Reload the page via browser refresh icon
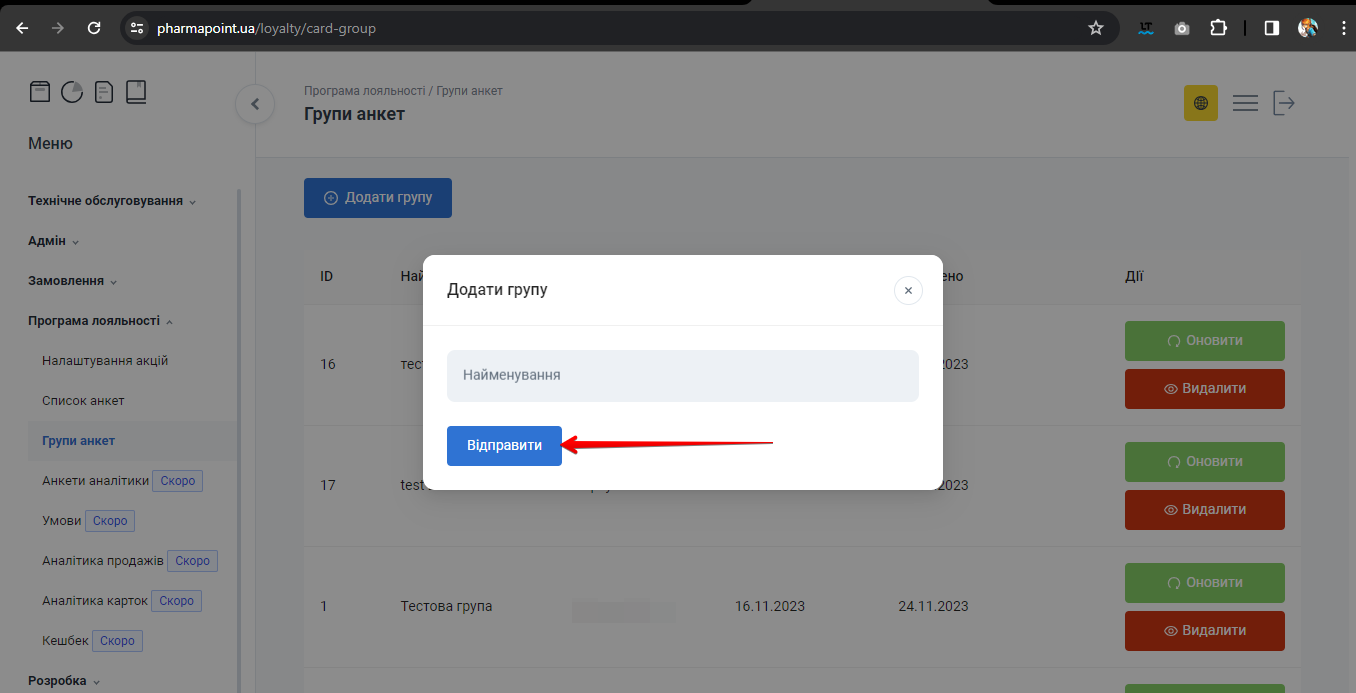Viewport: 1356px width, 693px height. (94, 27)
